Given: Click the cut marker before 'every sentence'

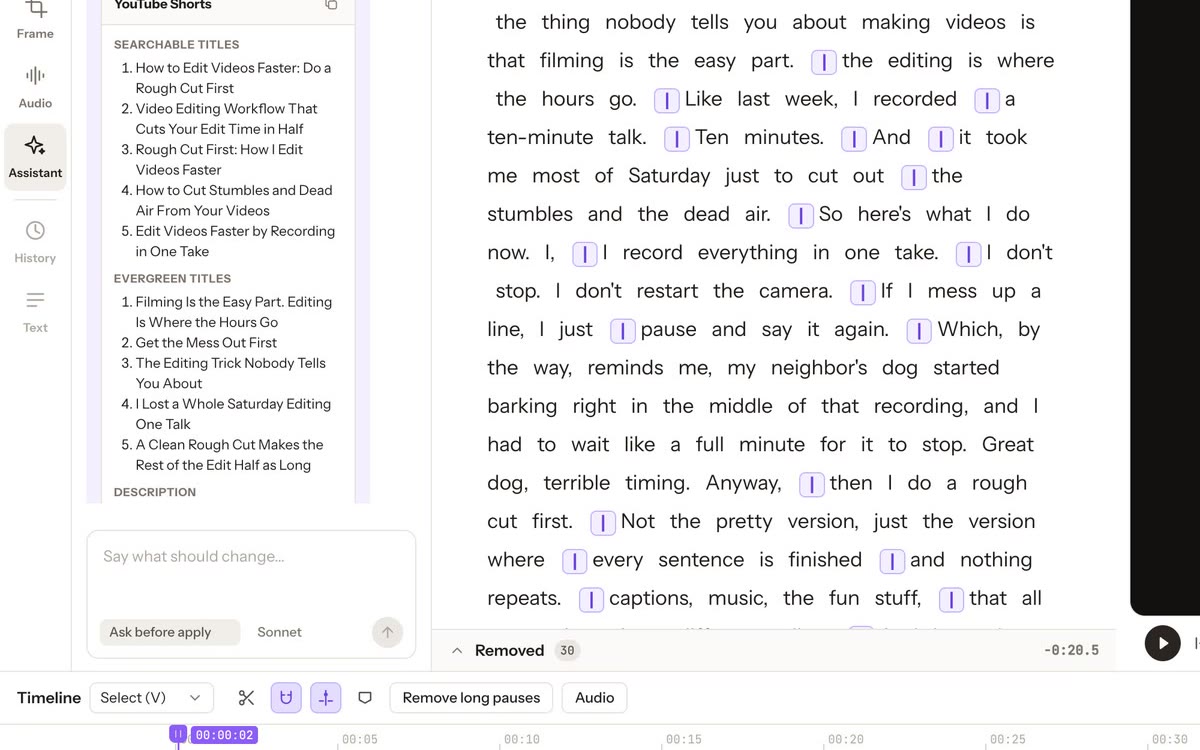Looking at the screenshot, I should click(x=575, y=561).
